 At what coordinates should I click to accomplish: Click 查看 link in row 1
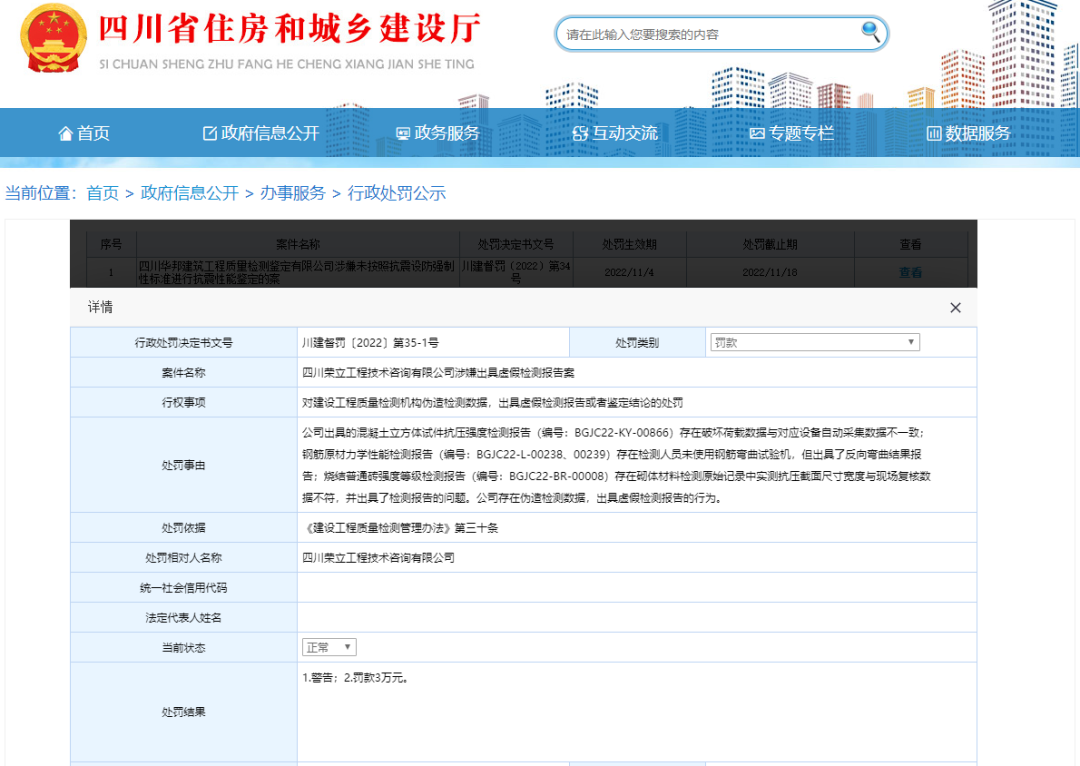tap(911, 273)
